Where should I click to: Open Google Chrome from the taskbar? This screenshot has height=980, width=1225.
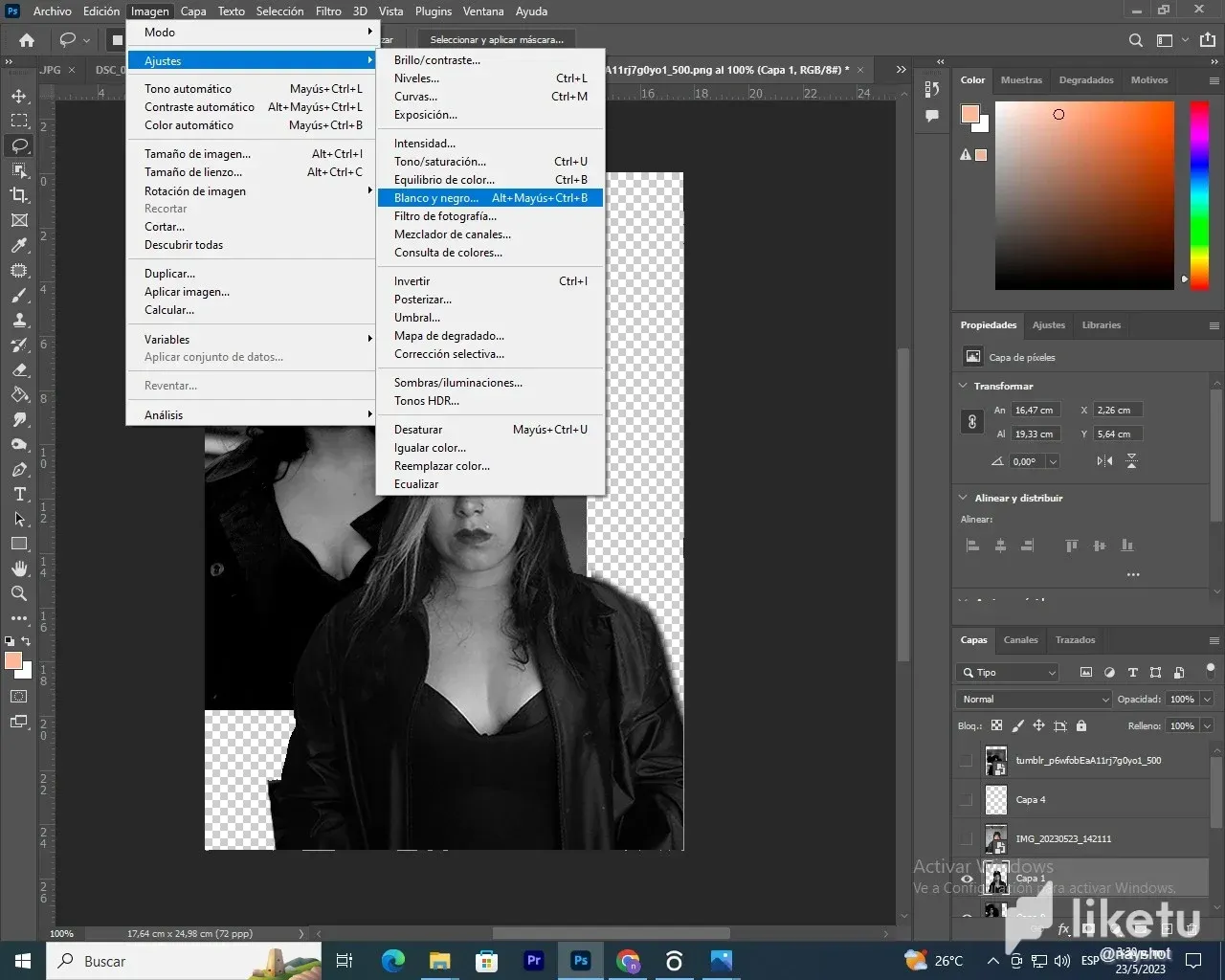coord(628,961)
